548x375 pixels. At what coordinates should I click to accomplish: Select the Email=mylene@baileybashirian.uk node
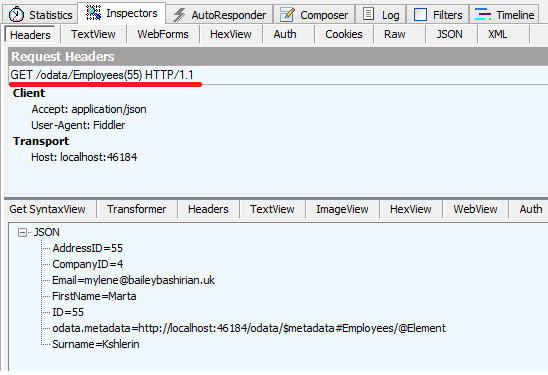pyautogui.click(x=134, y=280)
